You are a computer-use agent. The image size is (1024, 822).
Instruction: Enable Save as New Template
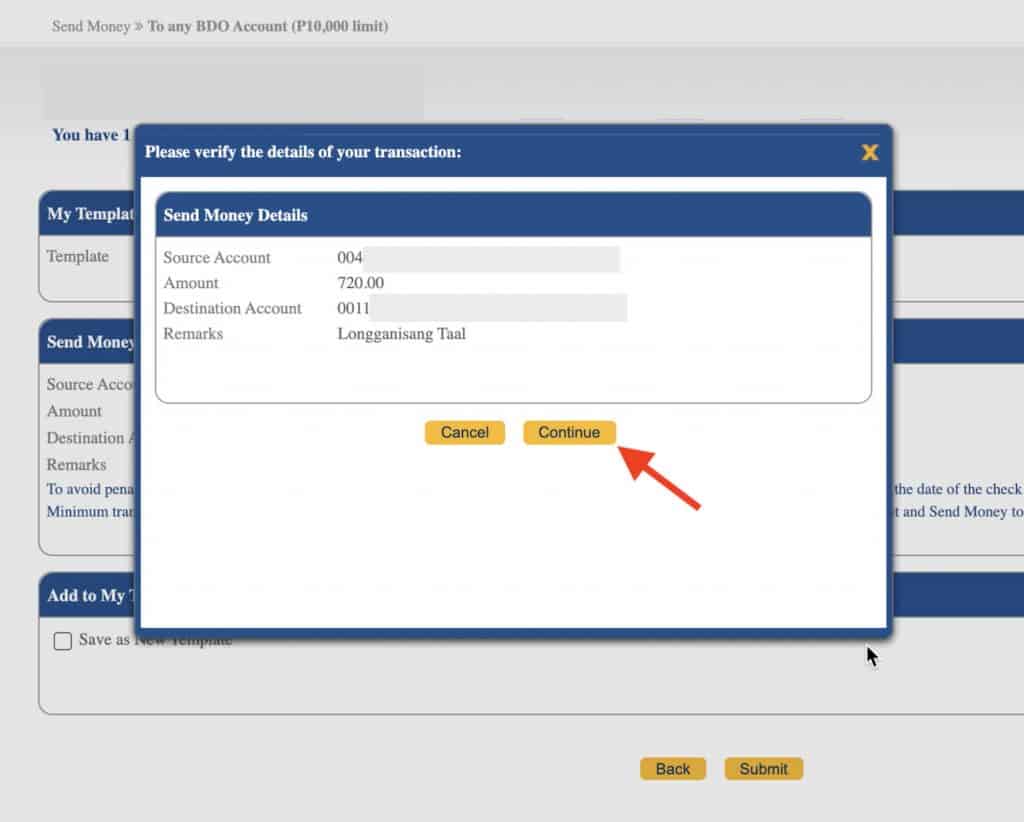(x=63, y=640)
